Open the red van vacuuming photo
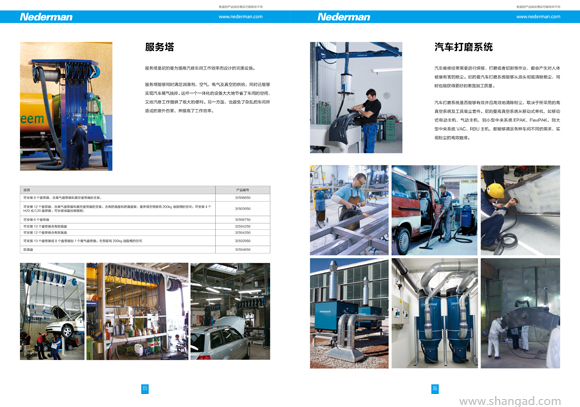The height and width of the screenshot is (407, 580). click(x=435, y=210)
